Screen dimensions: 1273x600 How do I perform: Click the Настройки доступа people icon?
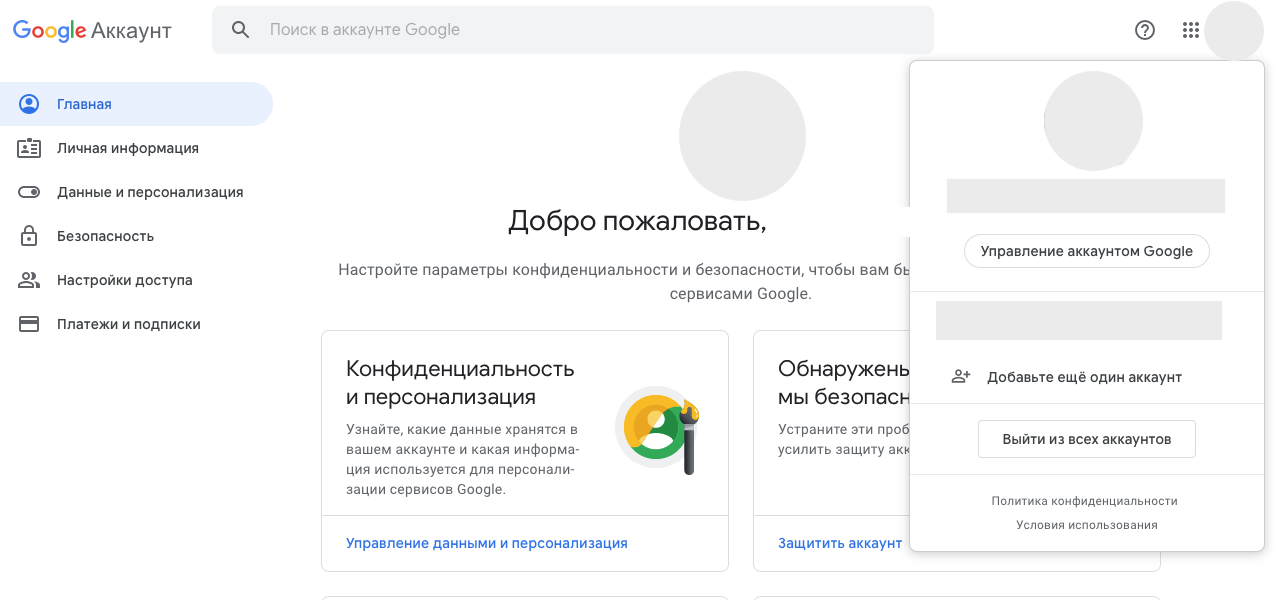(x=29, y=280)
